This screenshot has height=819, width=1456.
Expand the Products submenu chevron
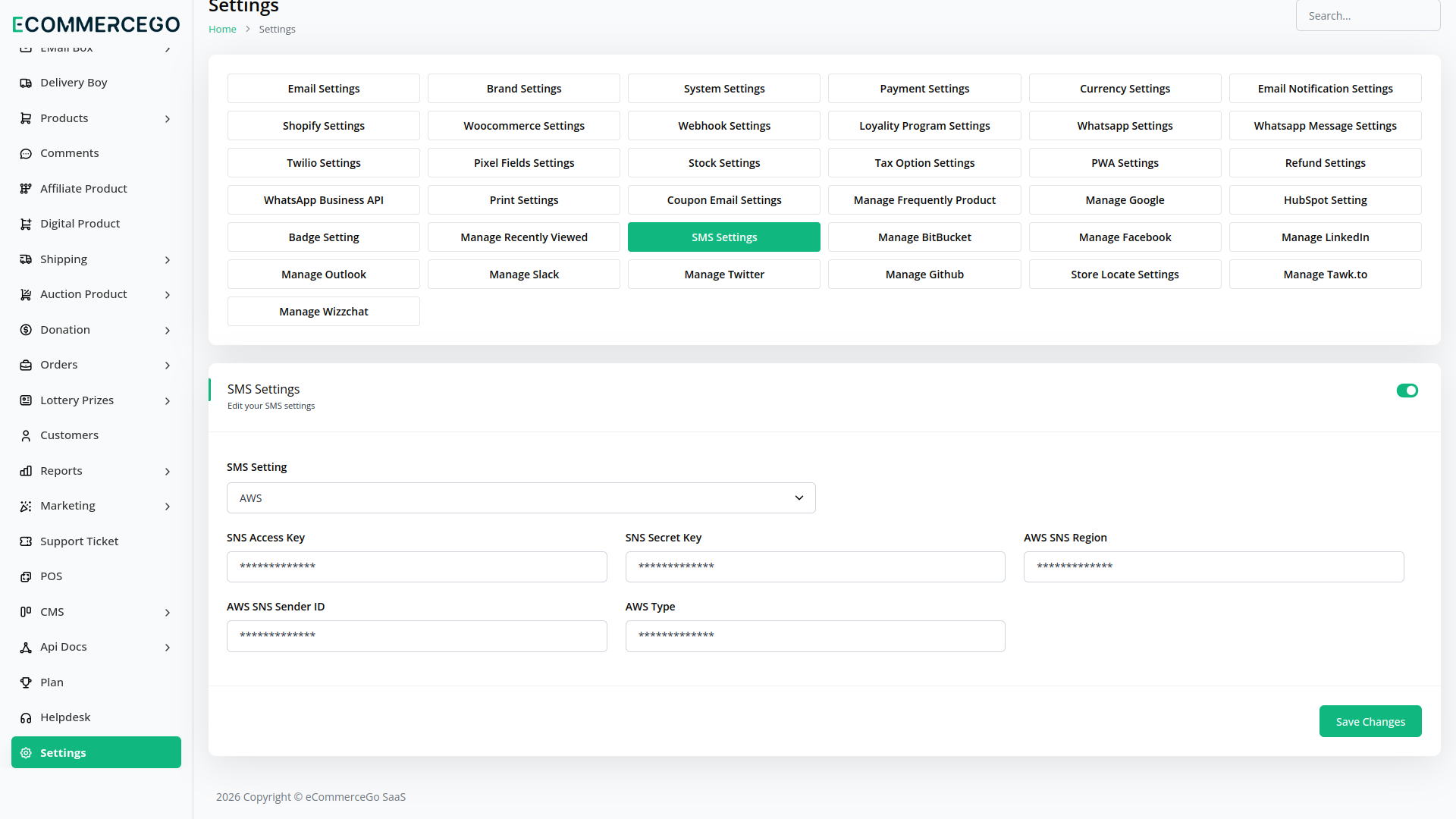168,119
